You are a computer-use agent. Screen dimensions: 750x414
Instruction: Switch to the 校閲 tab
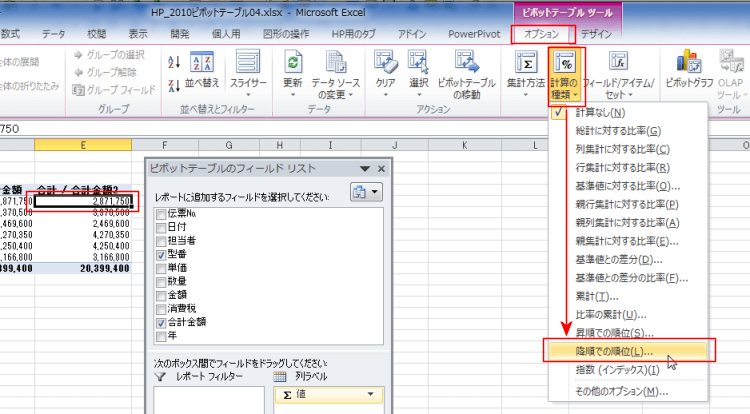(x=97, y=34)
